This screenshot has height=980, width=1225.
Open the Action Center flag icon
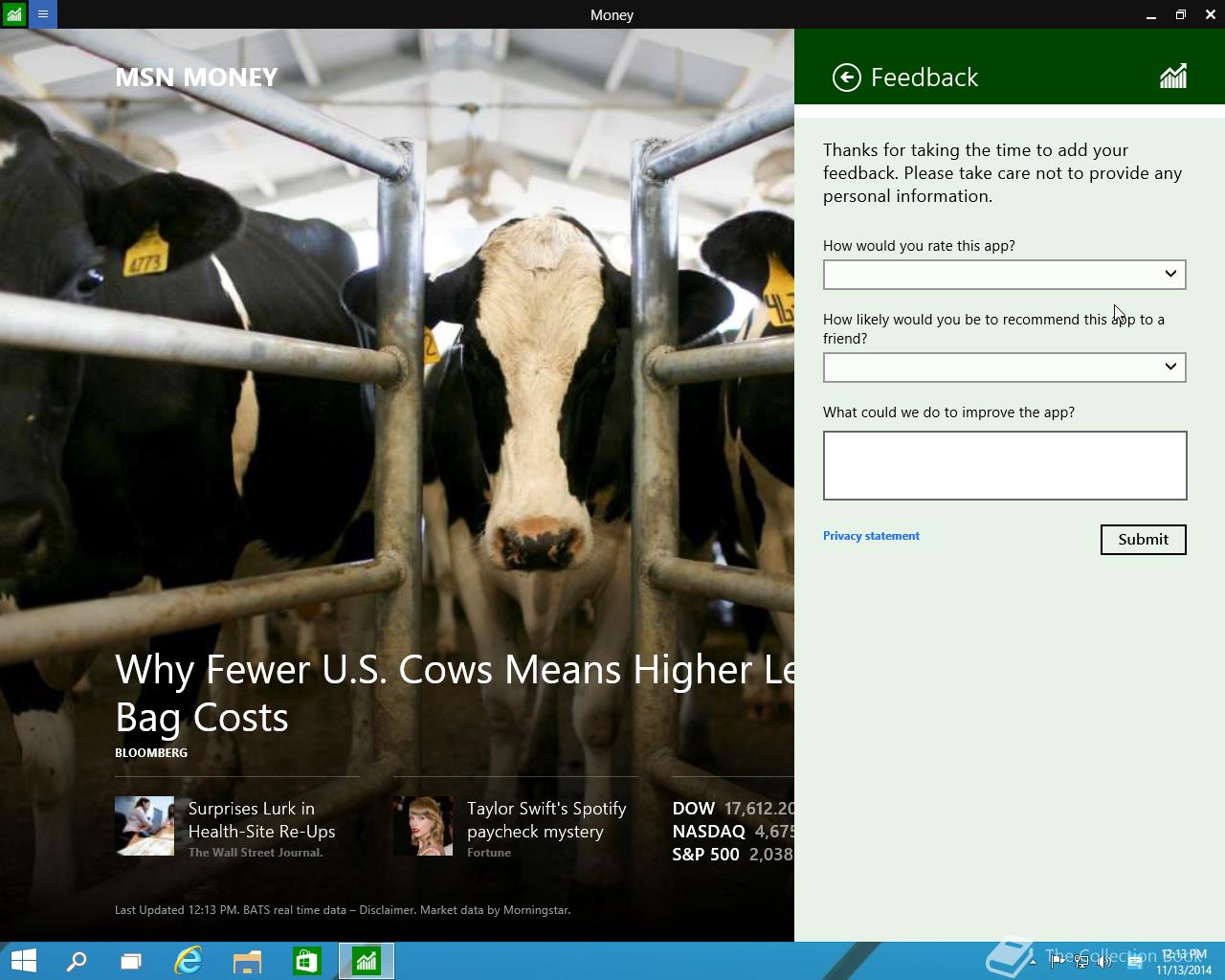(x=1058, y=962)
